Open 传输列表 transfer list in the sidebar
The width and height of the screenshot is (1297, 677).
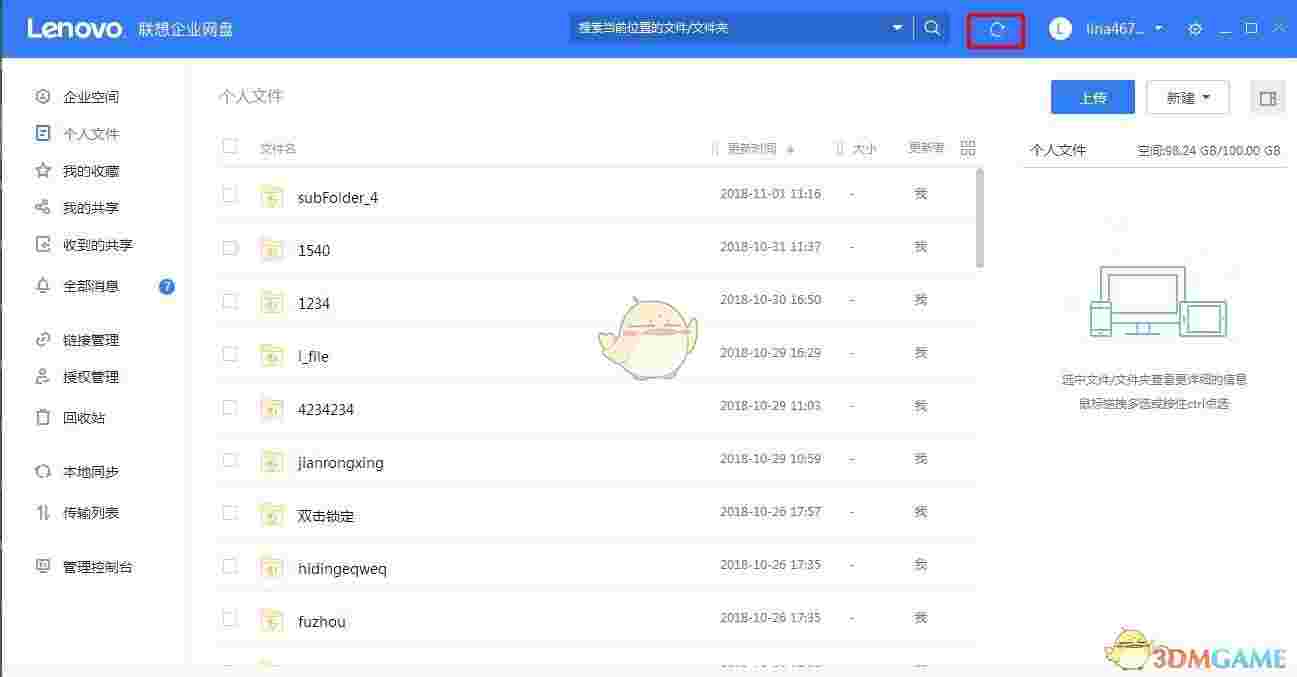(x=85, y=513)
